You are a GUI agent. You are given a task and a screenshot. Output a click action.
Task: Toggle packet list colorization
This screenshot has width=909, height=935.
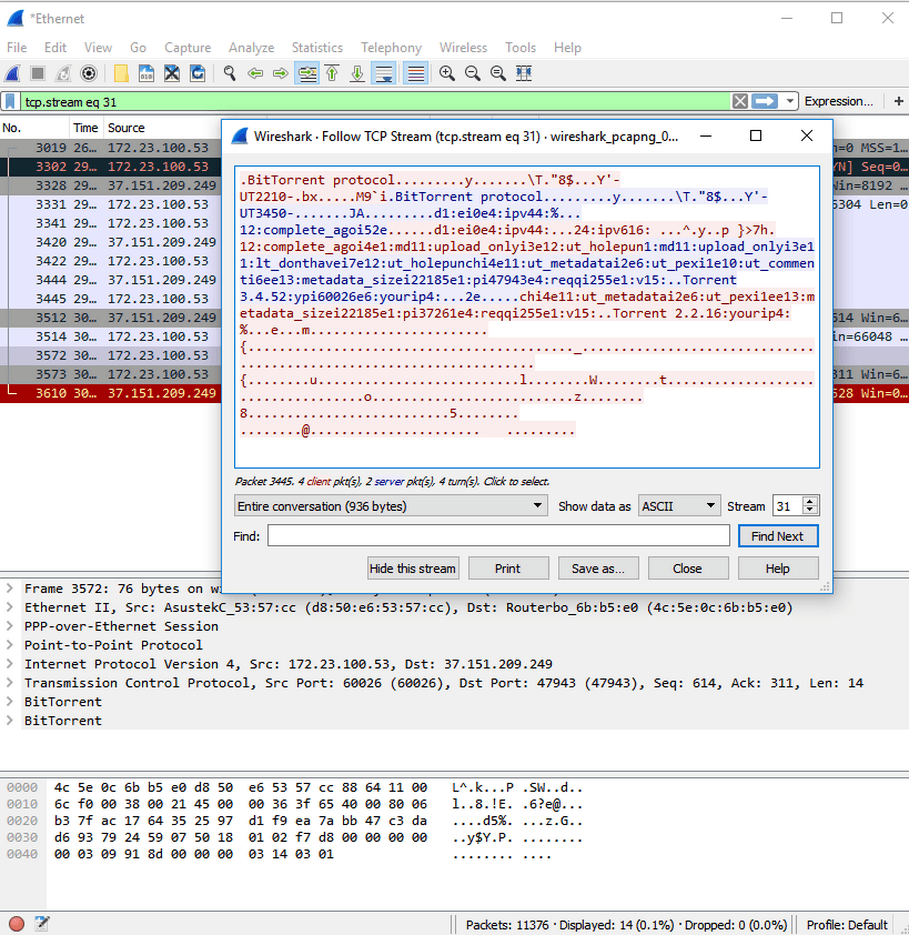click(x=416, y=73)
